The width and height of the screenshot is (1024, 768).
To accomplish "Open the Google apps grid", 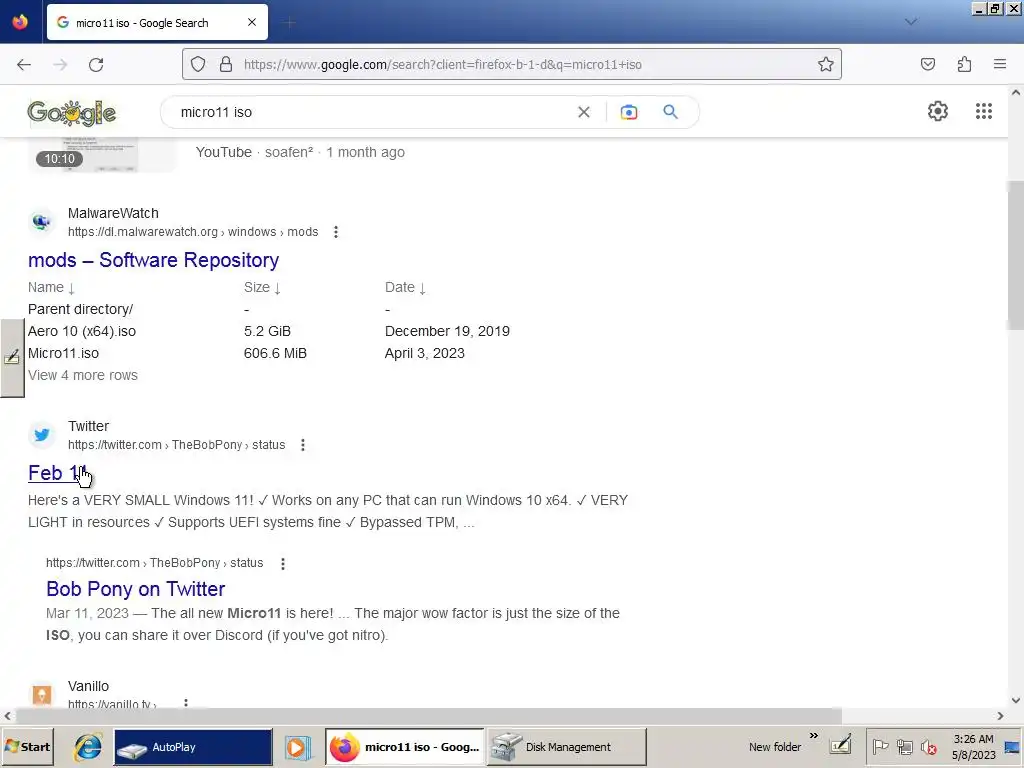I will click(984, 111).
